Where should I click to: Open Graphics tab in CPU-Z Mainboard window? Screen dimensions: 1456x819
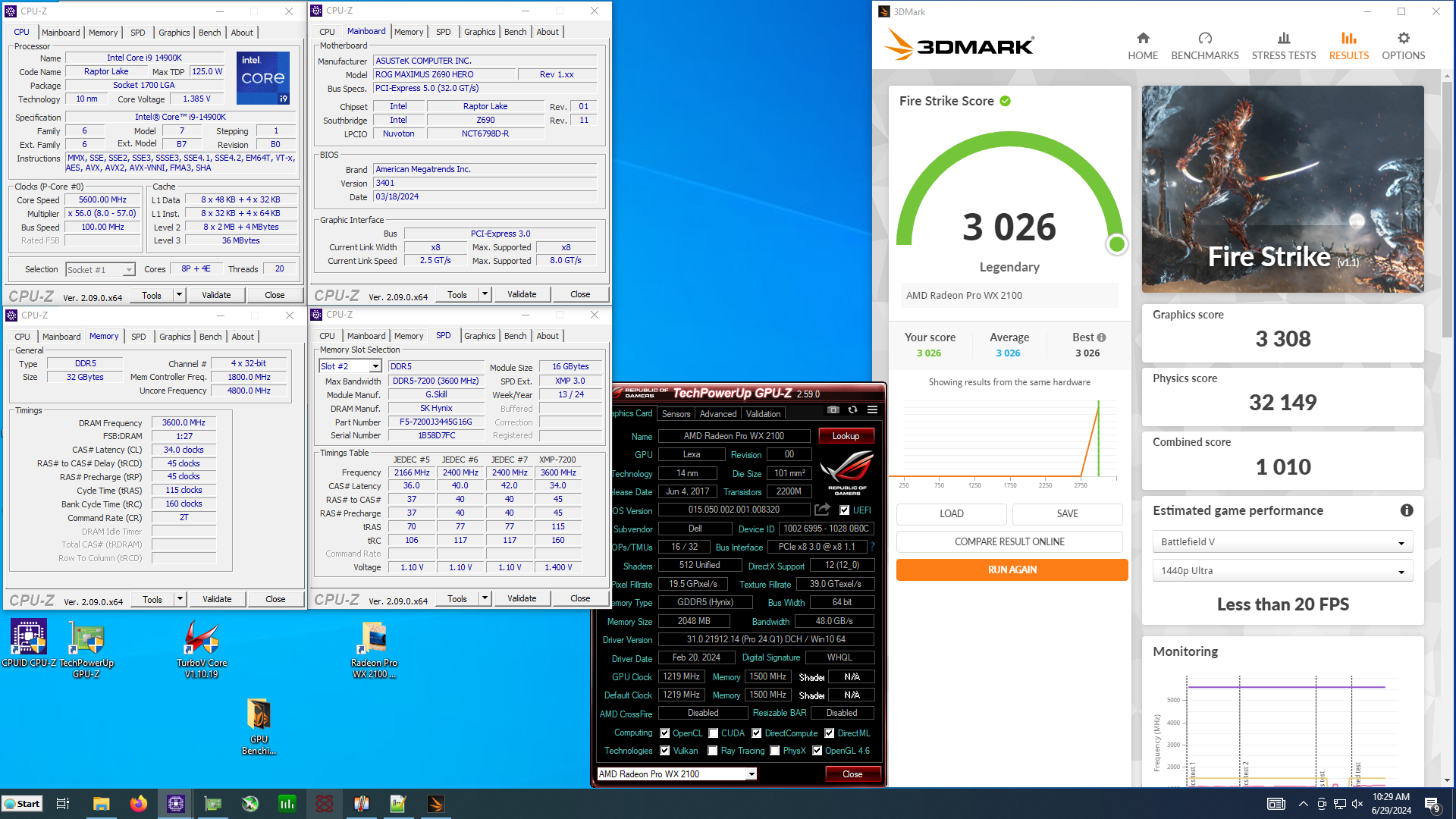pos(479,32)
